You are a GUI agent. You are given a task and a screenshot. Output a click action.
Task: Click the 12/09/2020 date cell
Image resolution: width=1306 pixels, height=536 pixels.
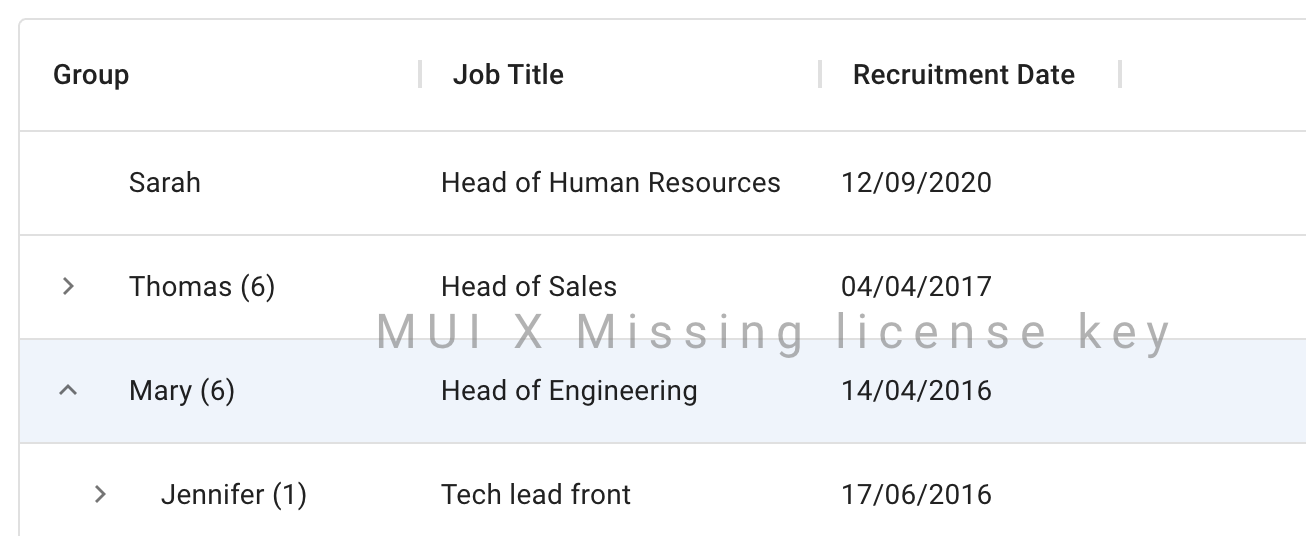(x=916, y=183)
